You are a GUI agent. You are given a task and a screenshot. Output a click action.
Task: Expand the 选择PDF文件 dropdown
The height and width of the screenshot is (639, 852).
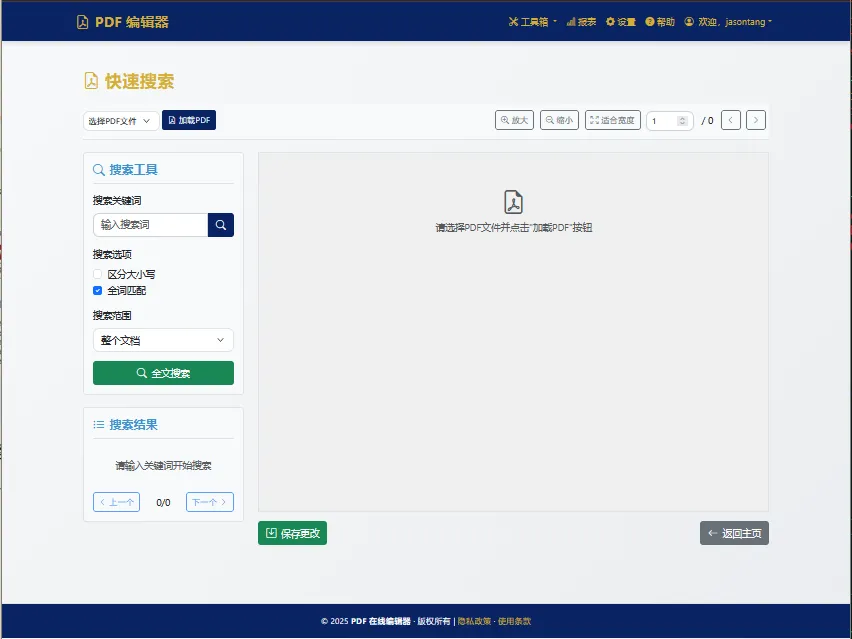coord(121,121)
